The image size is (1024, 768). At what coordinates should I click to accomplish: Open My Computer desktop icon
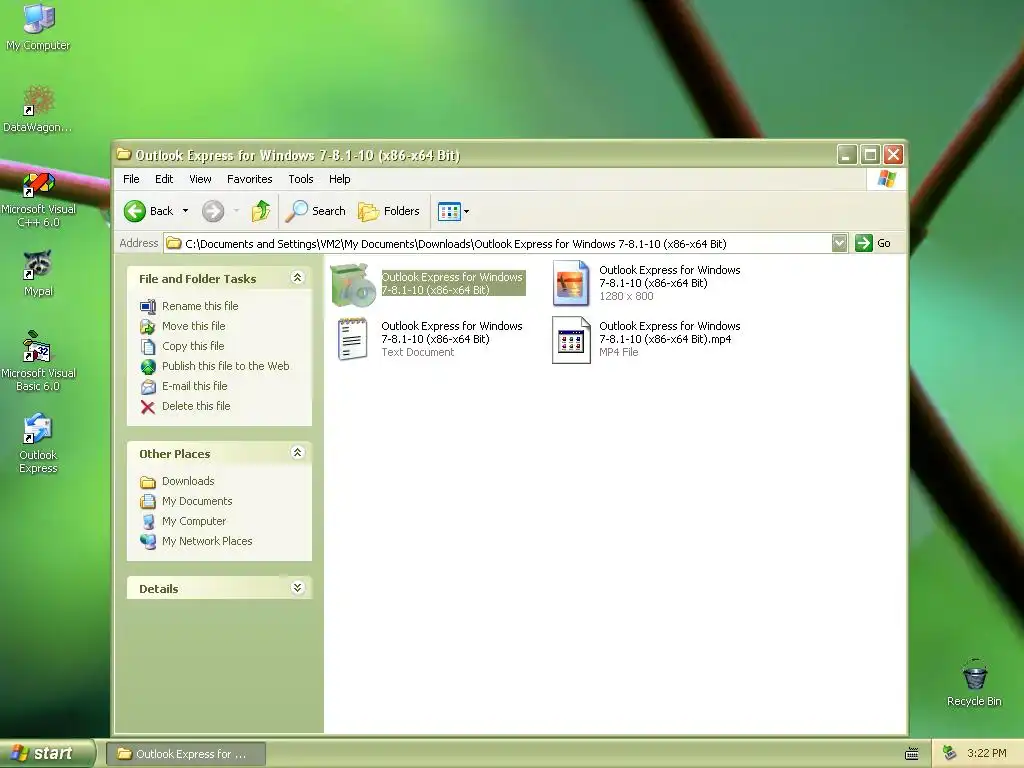point(39,28)
